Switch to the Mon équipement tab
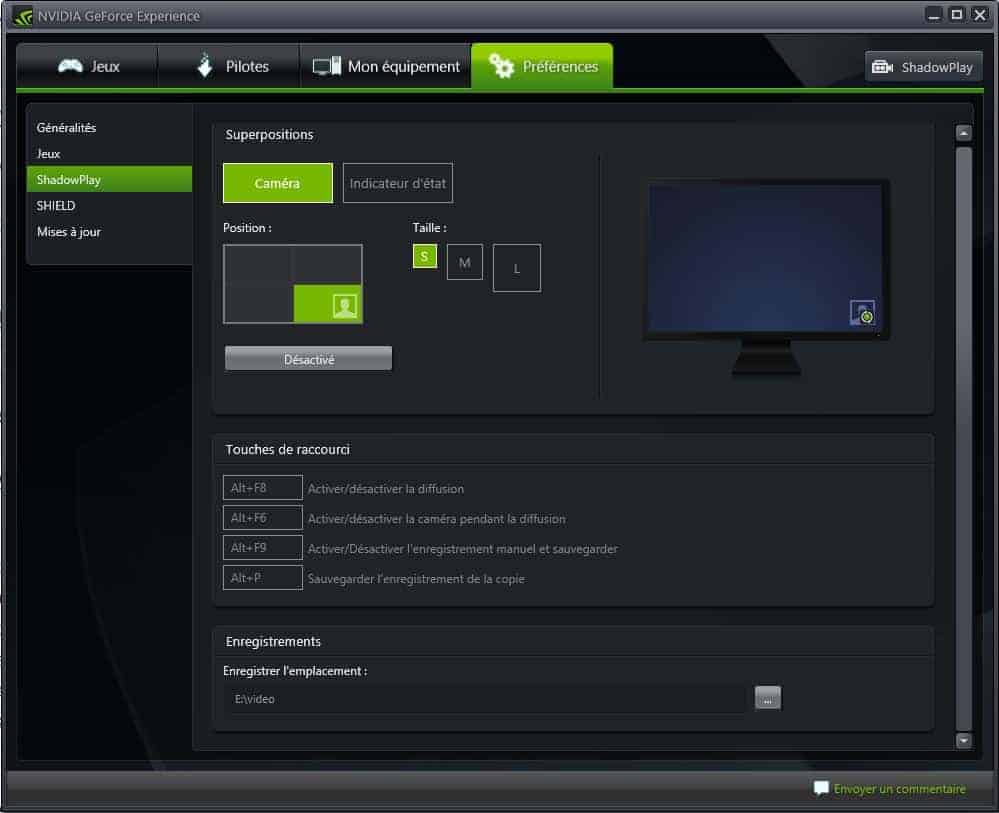The width and height of the screenshot is (999, 813). pos(386,67)
